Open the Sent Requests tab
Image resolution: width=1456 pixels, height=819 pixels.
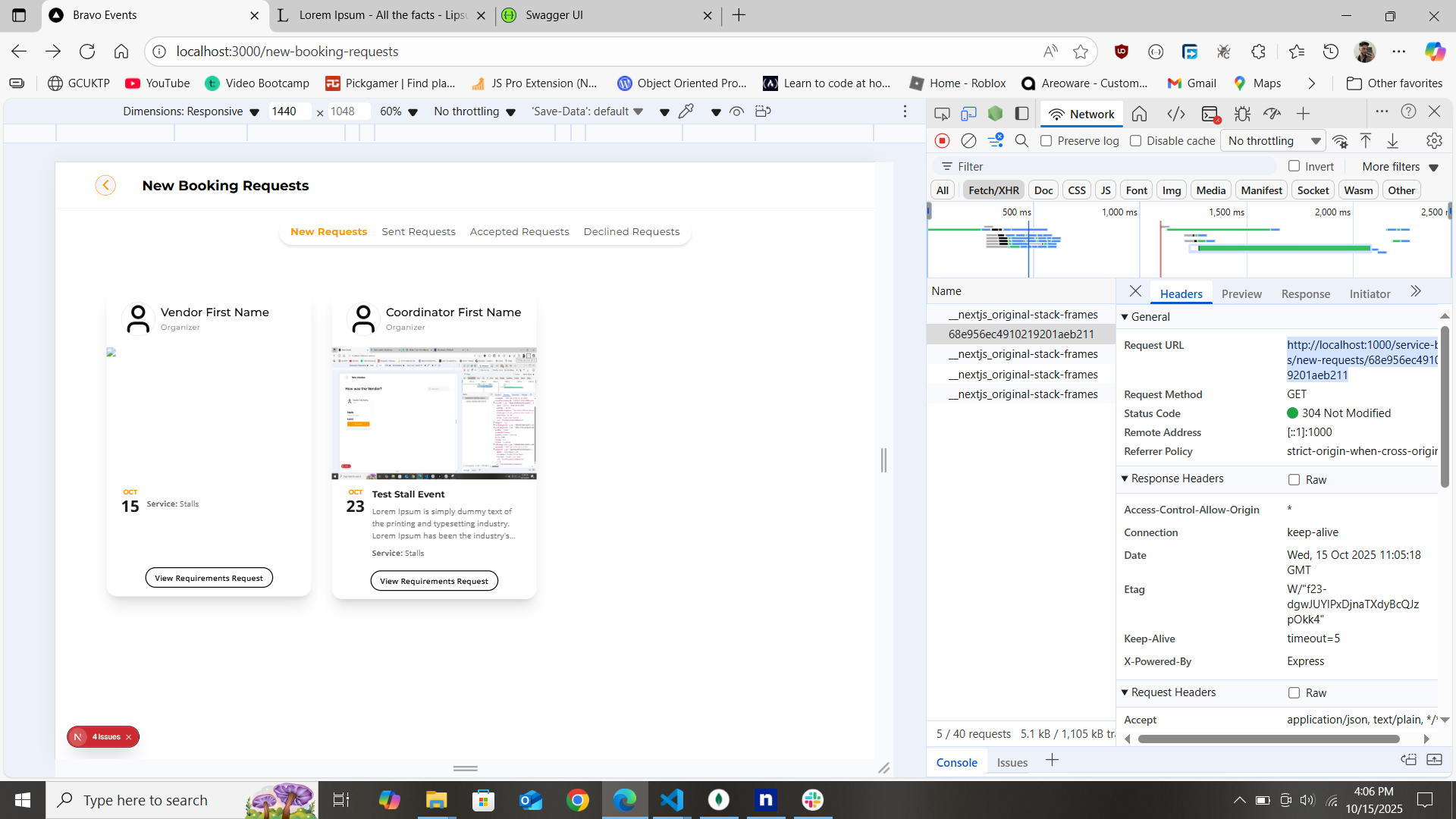(418, 232)
